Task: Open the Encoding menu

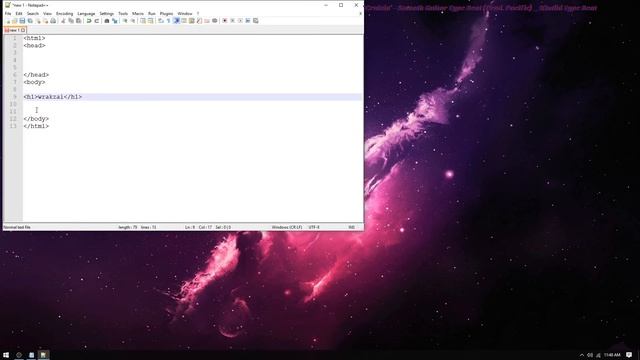Action: coord(64,13)
